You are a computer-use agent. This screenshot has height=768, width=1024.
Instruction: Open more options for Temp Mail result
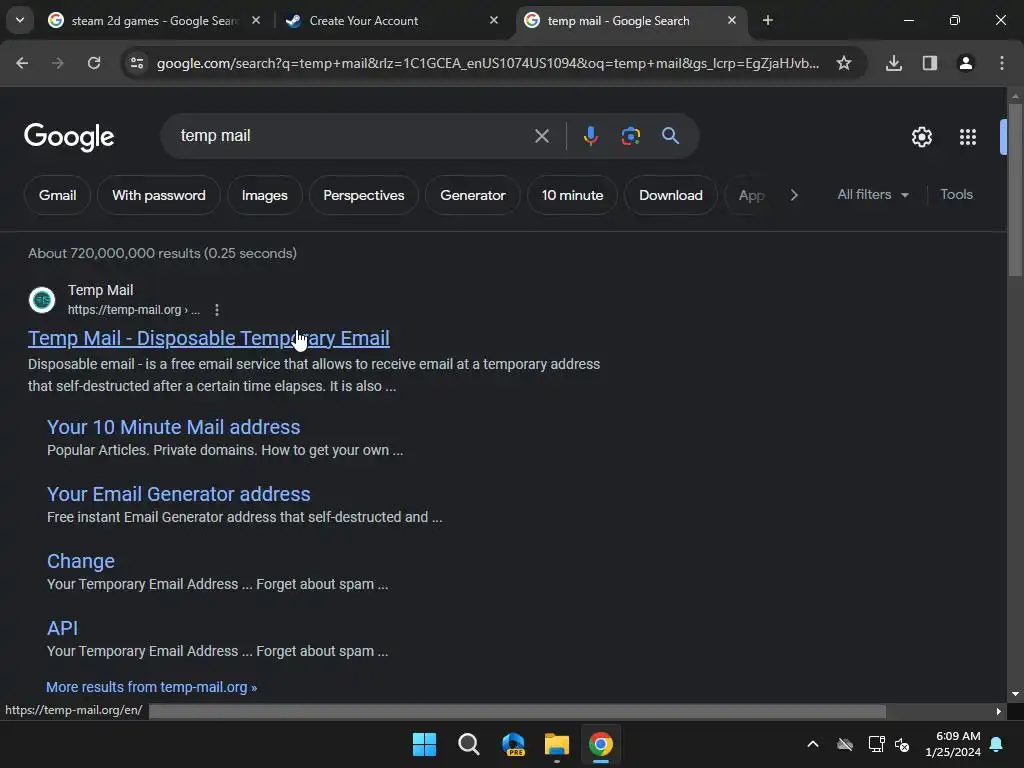[x=217, y=310]
